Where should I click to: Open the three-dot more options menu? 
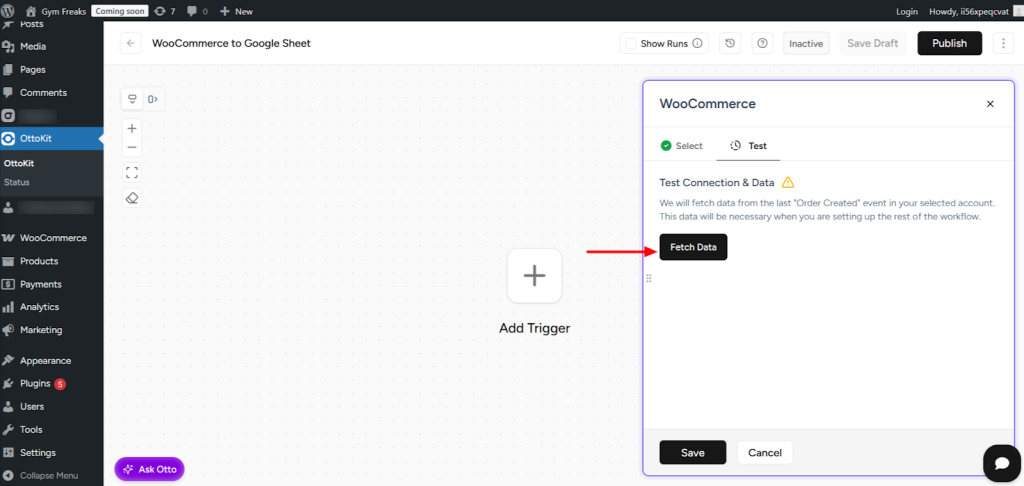(1001, 43)
